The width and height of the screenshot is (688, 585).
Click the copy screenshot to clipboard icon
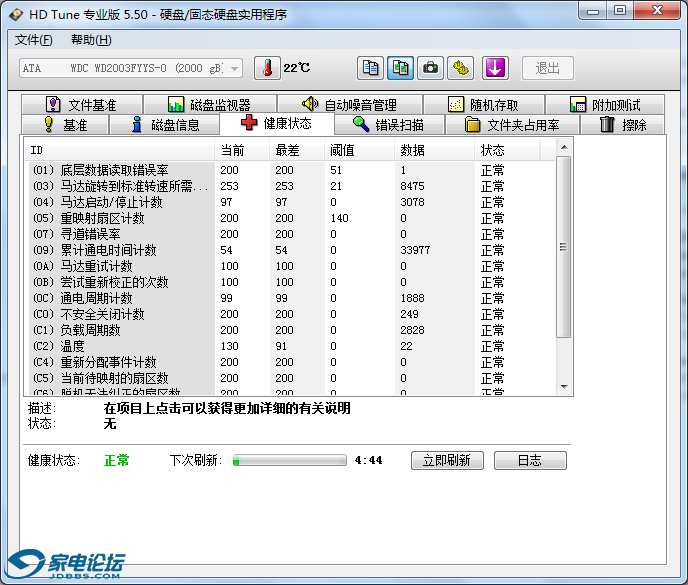coord(400,68)
